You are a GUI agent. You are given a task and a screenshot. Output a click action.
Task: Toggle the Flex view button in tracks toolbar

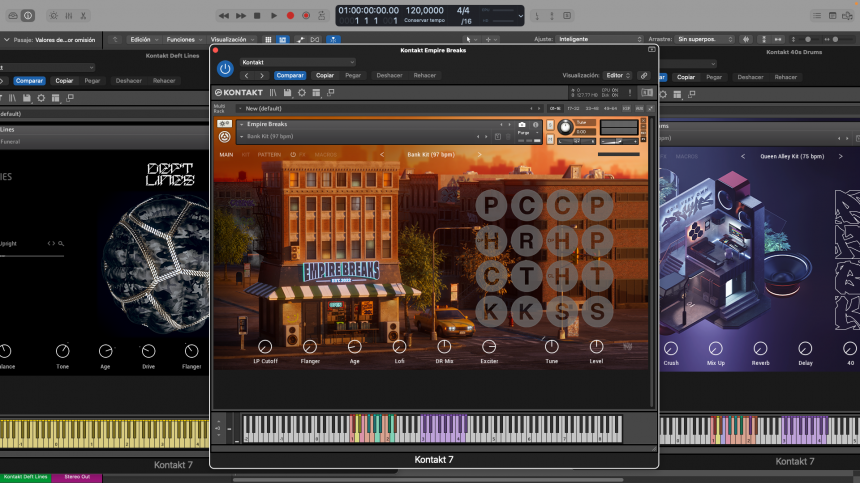pyautogui.click(x=315, y=39)
